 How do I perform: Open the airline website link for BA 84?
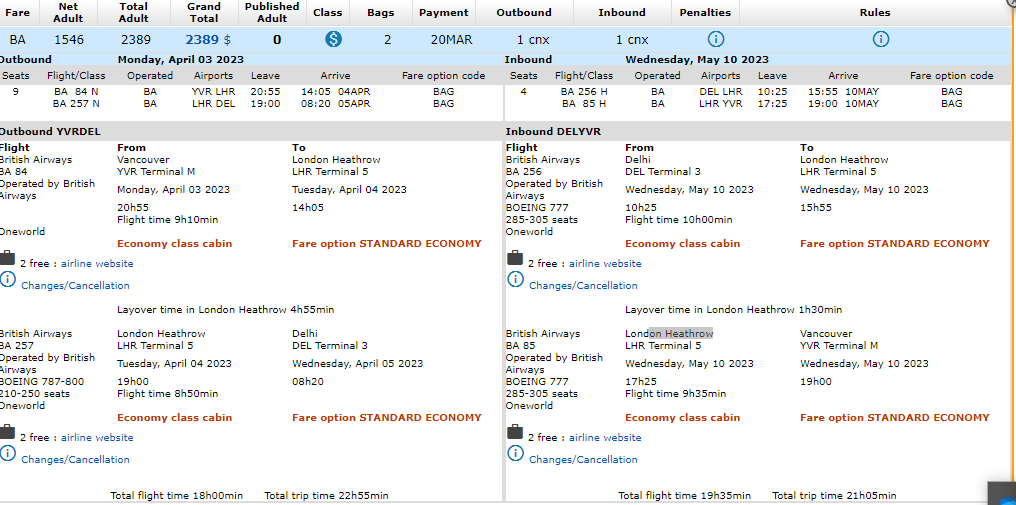tap(97, 264)
